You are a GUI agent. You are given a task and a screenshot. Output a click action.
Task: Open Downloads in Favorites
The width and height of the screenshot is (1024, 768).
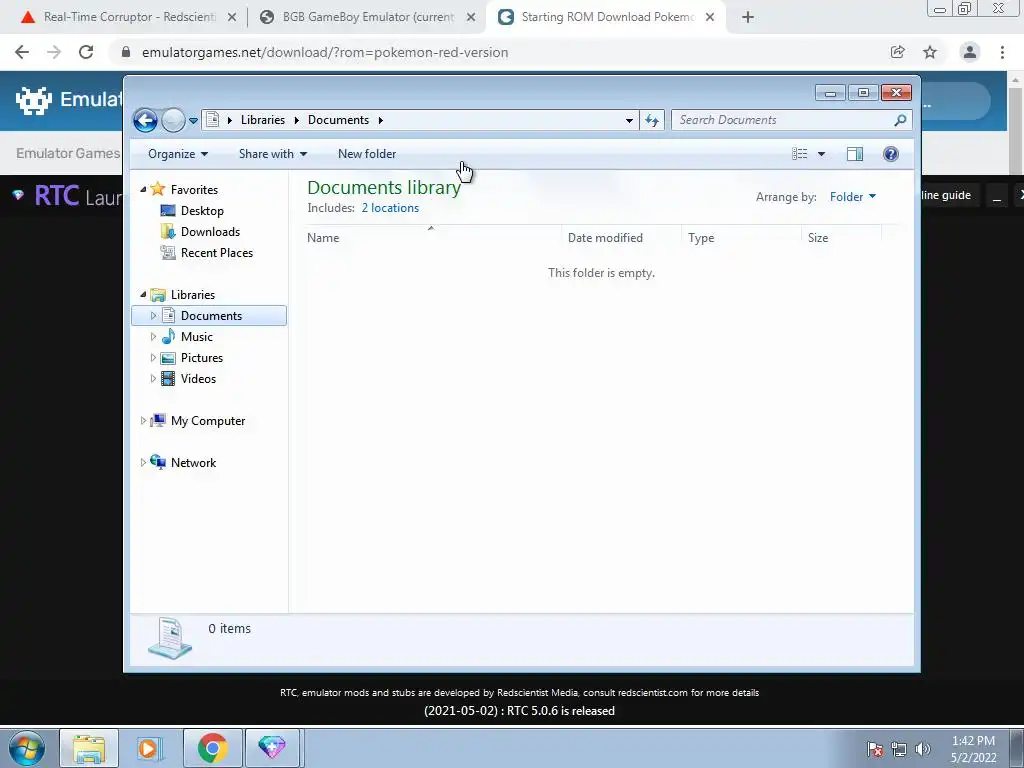(210, 232)
